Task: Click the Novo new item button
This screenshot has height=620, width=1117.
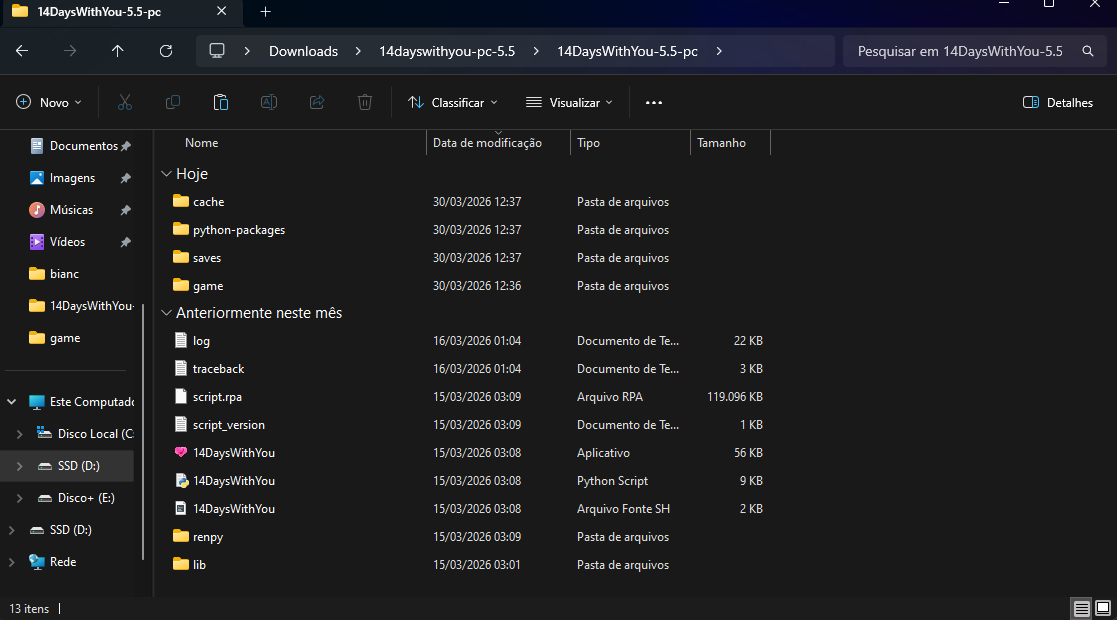Action: pos(49,102)
